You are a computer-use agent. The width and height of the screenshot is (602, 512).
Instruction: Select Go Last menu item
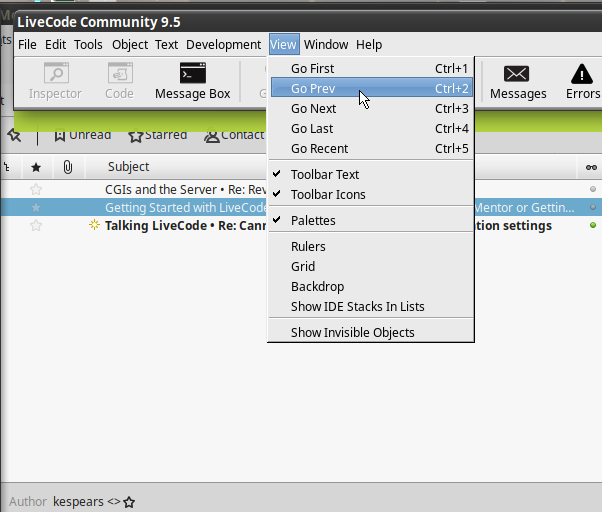tap(371, 129)
